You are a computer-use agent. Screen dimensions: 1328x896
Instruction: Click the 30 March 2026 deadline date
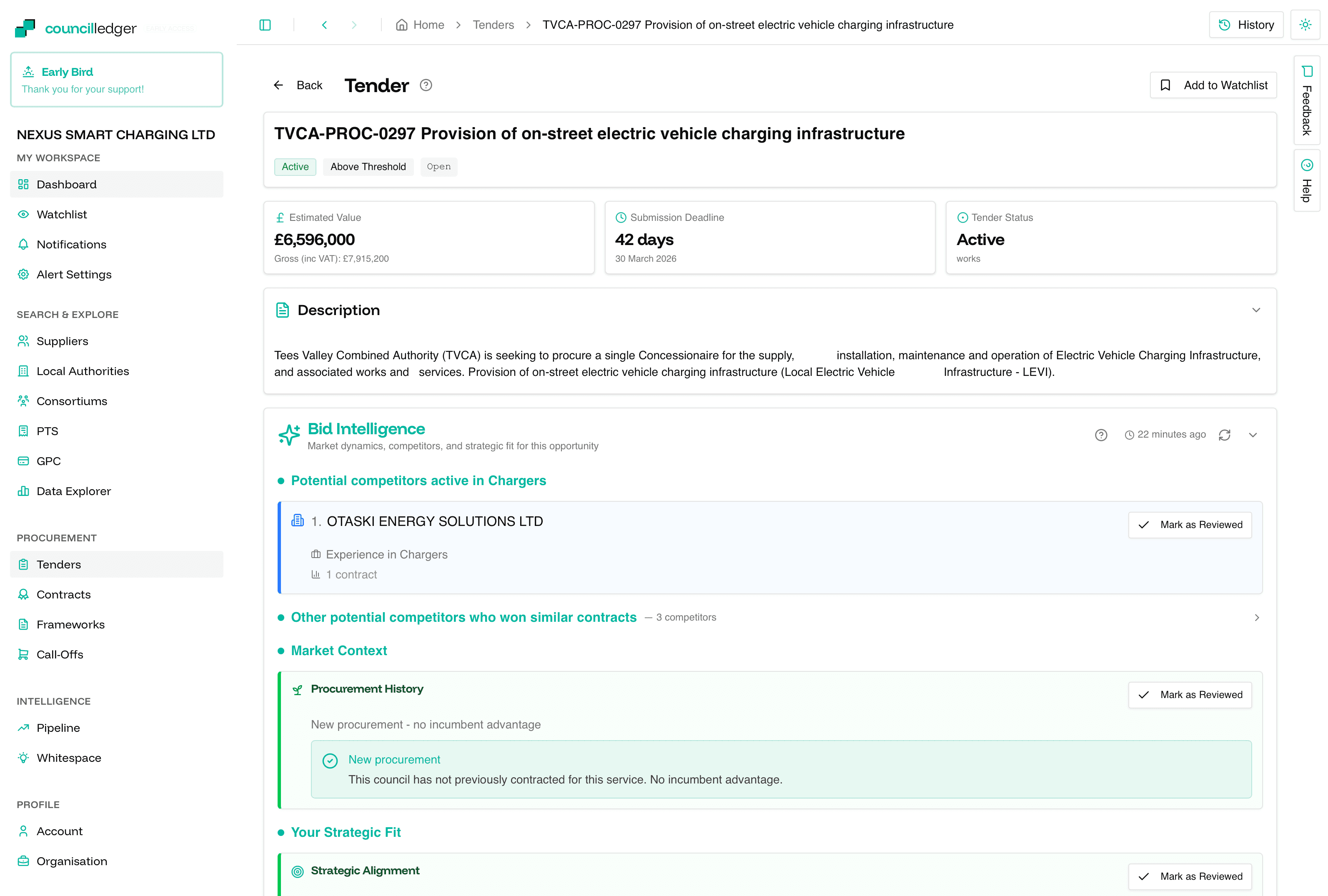click(646, 259)
